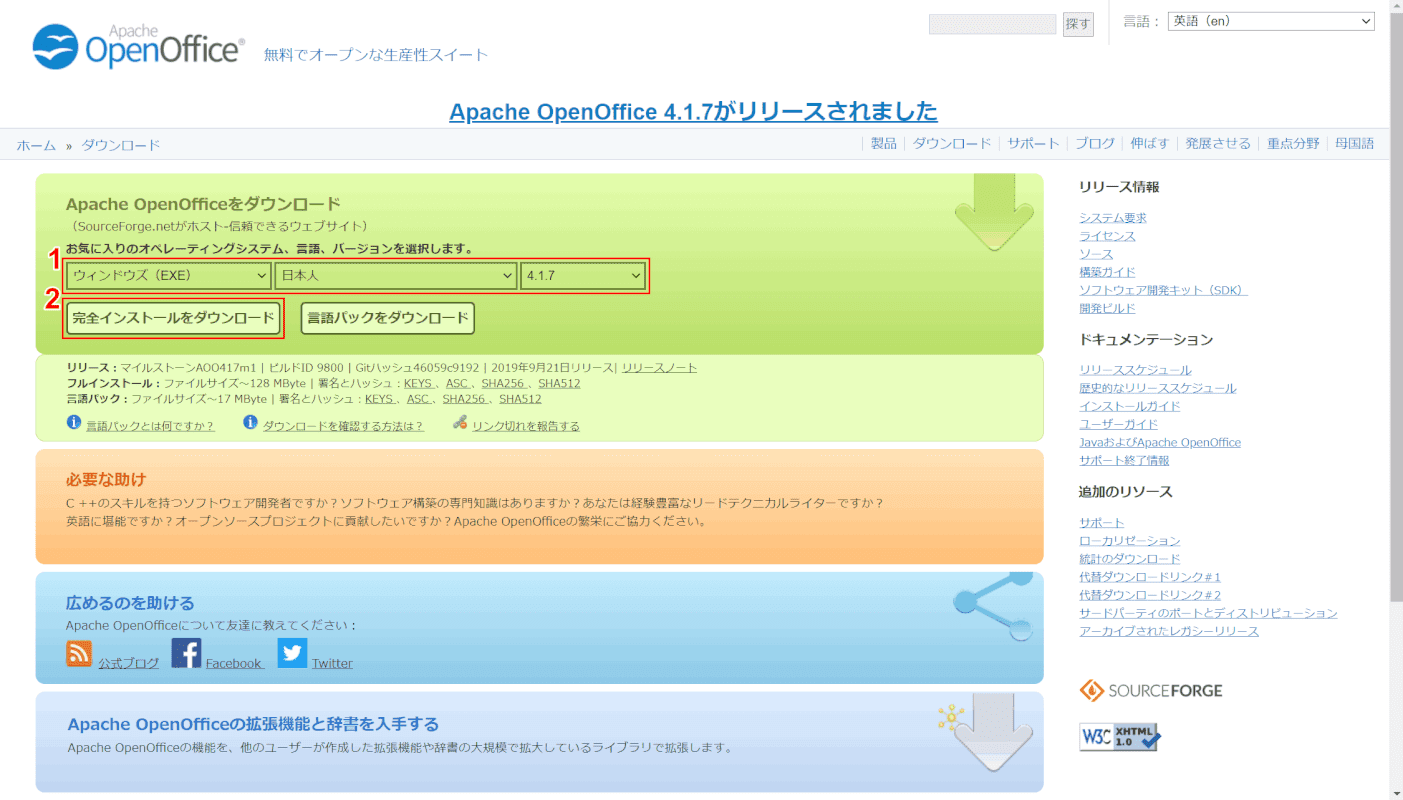This screenshot has width=1403, height=800.
Task: Open the Apache OpenOffice 4.1.7 release headline
Action: [693, 111]
